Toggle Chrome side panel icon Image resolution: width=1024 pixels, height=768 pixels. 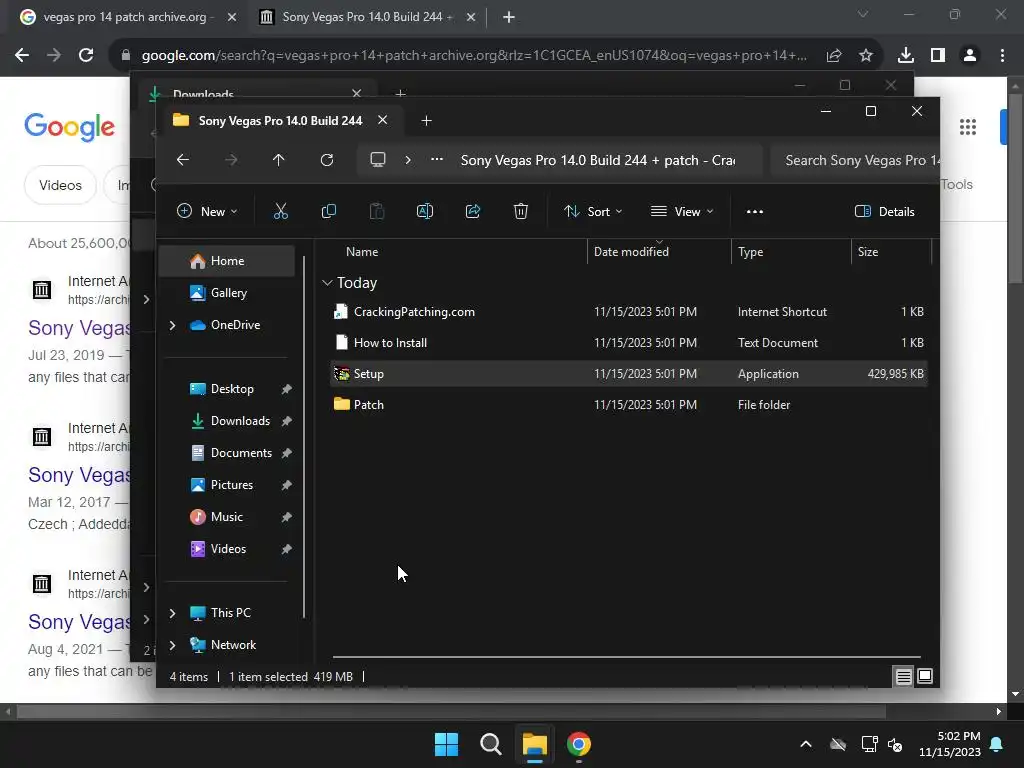coord(938,56)
